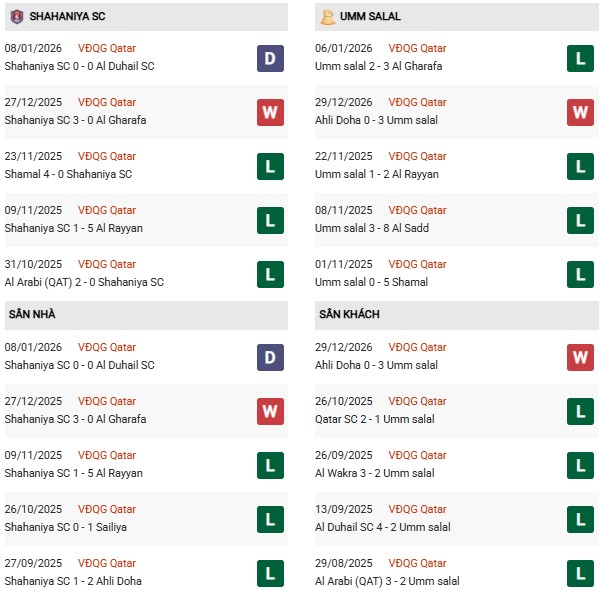Select L badge for Umm salal 0-5 Shamal

click(581, 274)
